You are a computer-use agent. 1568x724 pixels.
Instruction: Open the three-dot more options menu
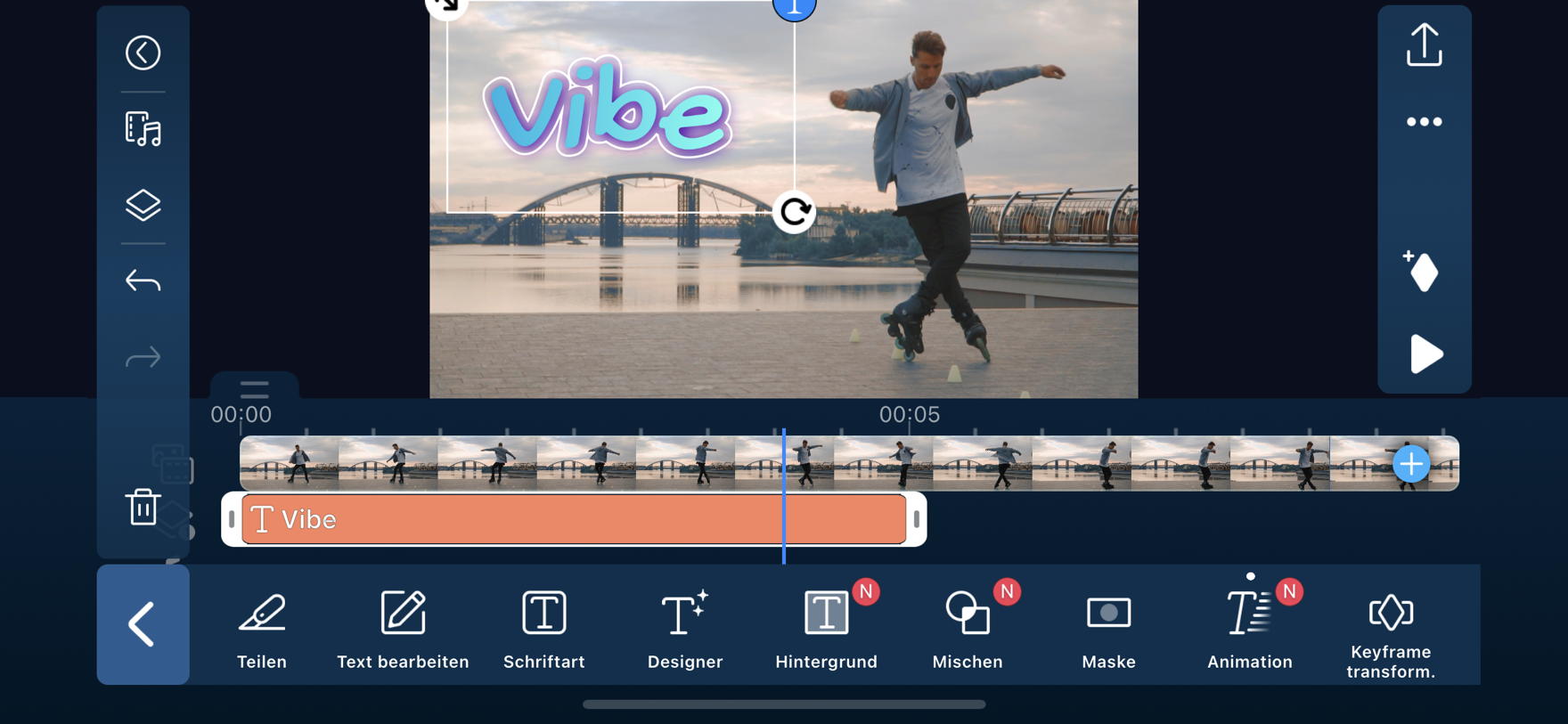pos(1424,121)
